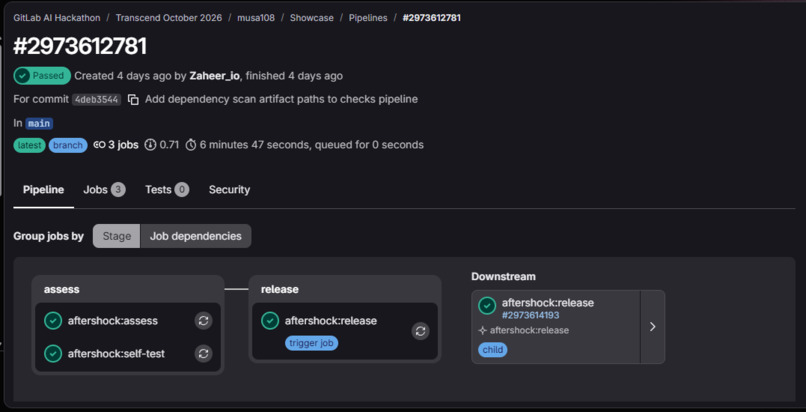Open Showcase project breadcrumb
Screen dimensions: 806x412
312,18
